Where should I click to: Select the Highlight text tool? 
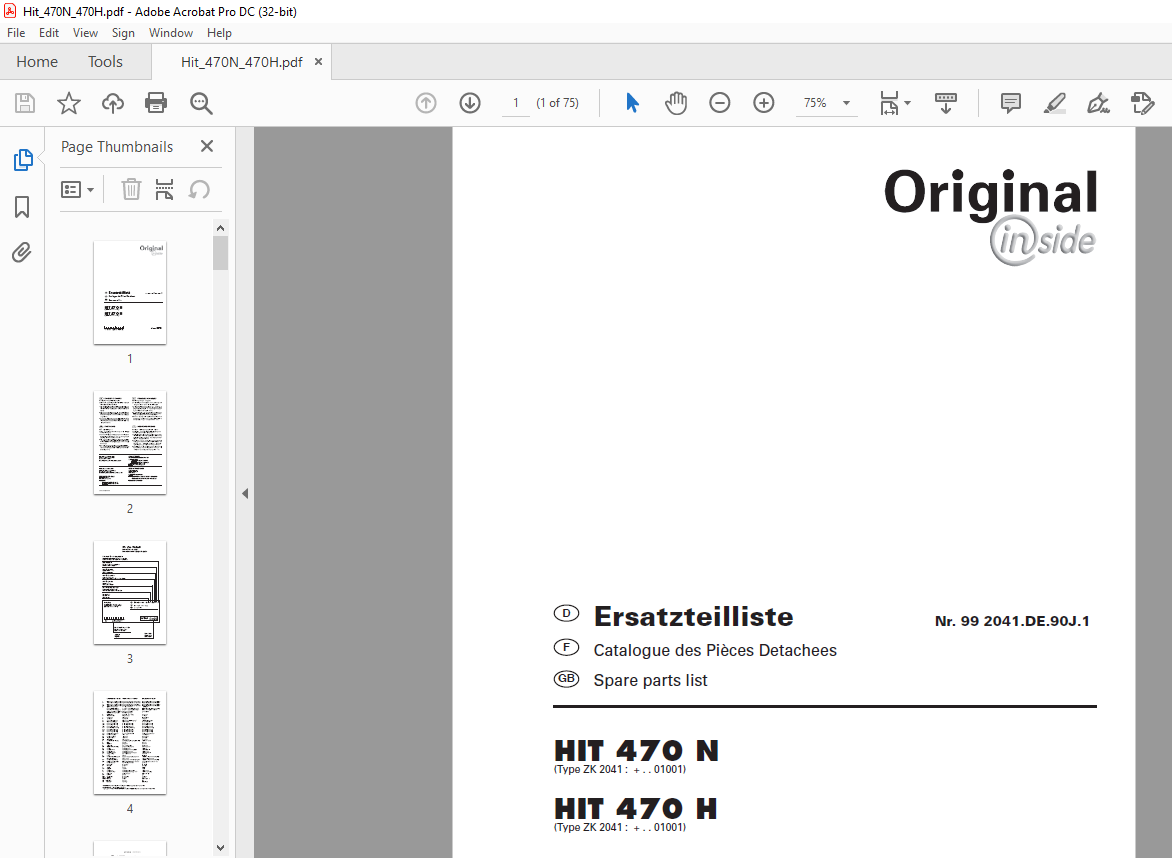tap(1055, 103)
